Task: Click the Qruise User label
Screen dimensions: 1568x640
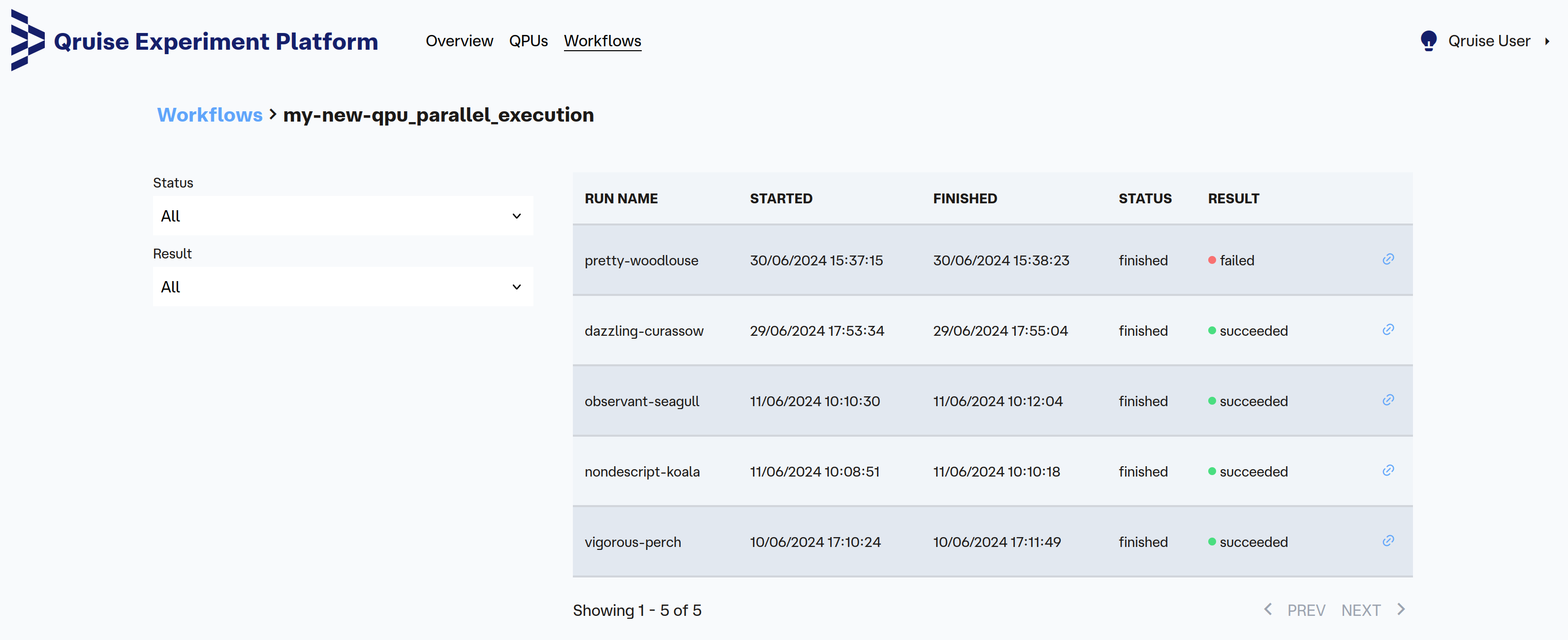Action: pos(1489,41)
